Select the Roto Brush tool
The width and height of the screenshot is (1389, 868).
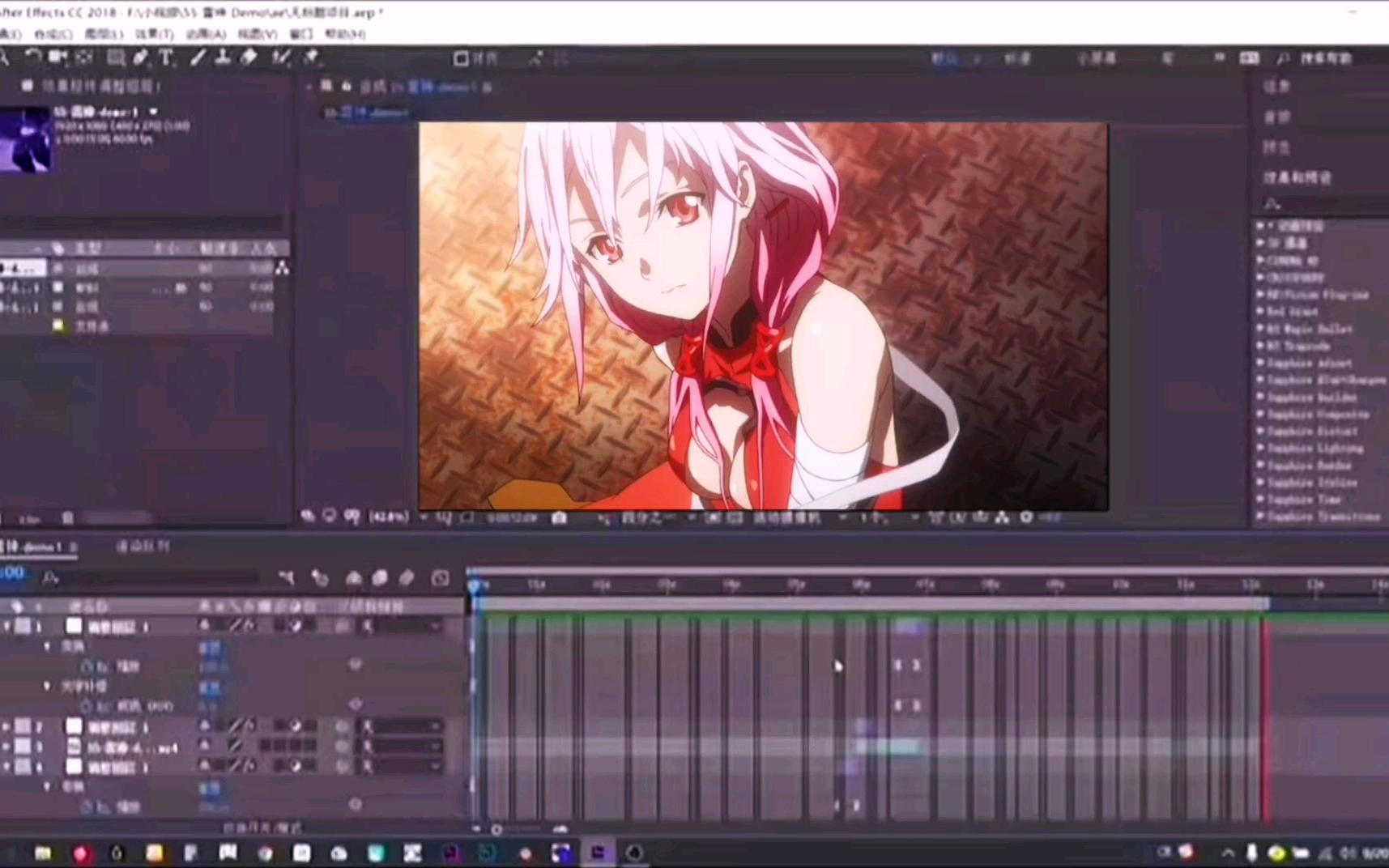pos(281,57)
